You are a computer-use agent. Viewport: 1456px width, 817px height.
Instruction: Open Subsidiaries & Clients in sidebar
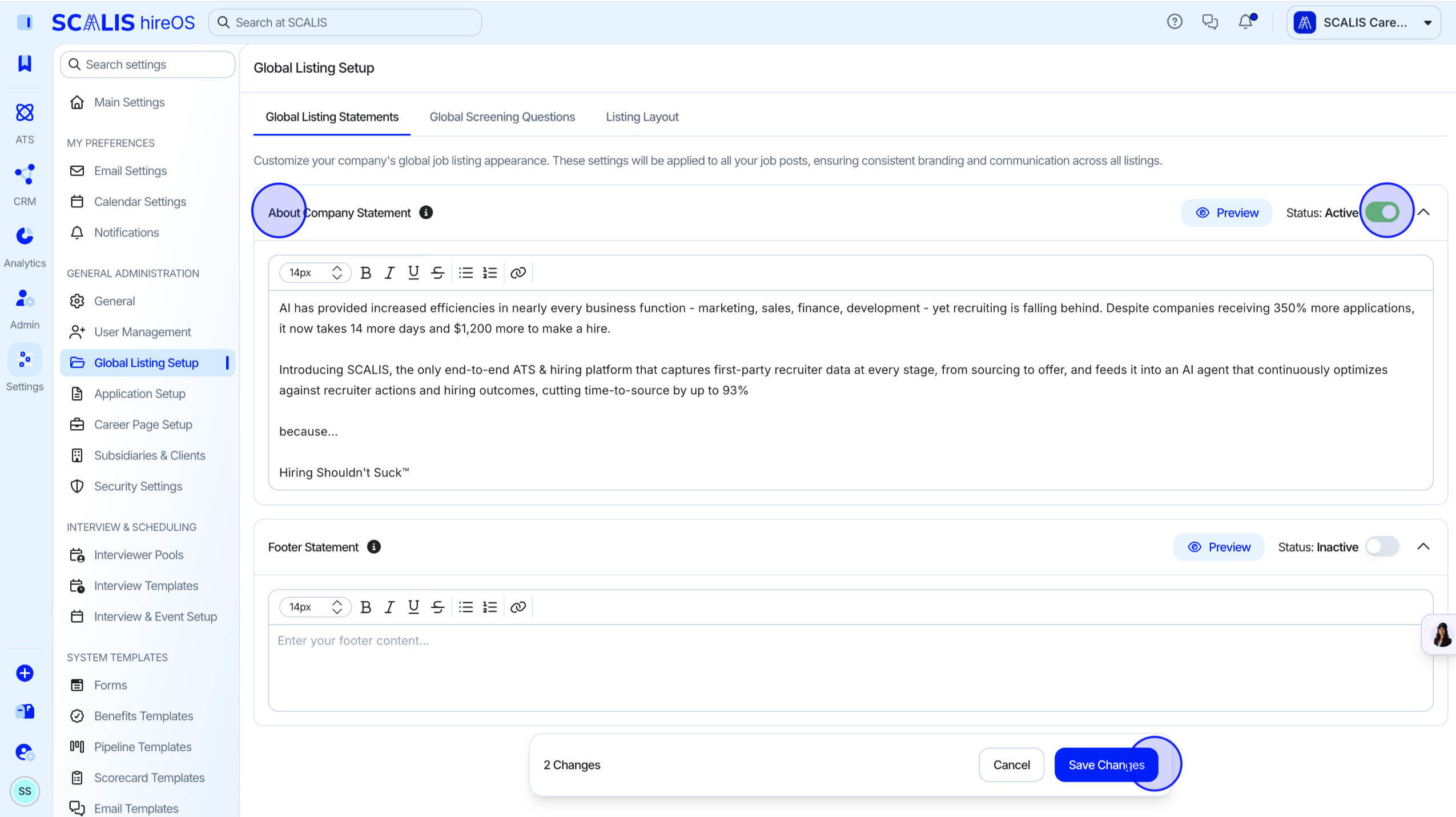point(147,455)
